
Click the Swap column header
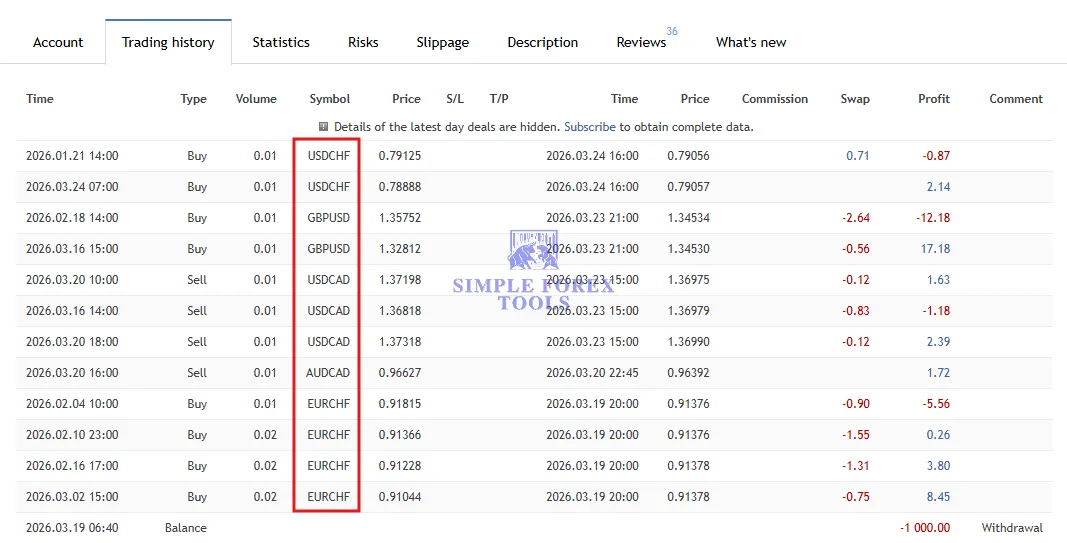click(855, 99)
